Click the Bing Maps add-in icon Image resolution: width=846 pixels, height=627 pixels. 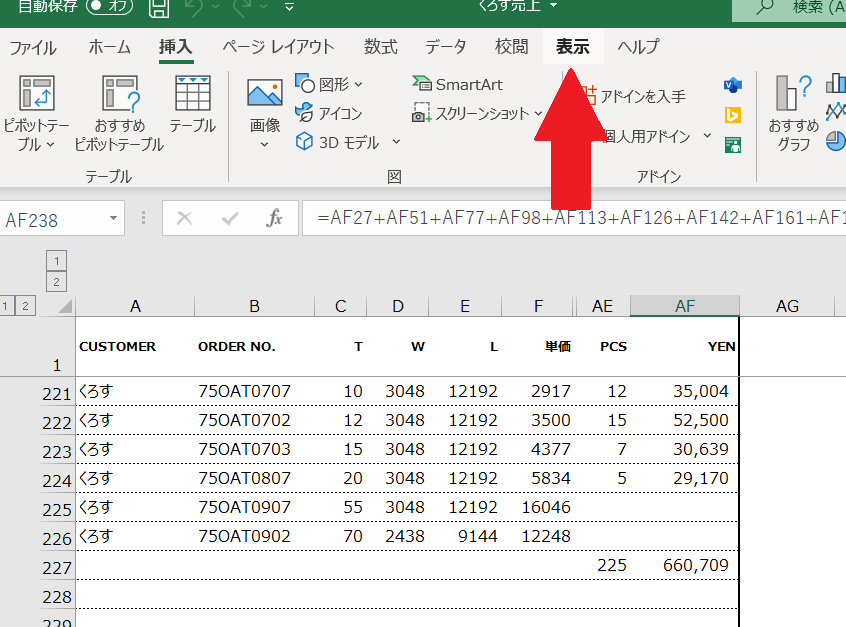(x=733, y=115)
